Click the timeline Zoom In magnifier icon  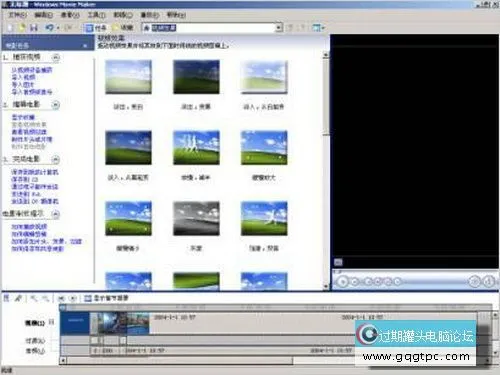[34, 298]
